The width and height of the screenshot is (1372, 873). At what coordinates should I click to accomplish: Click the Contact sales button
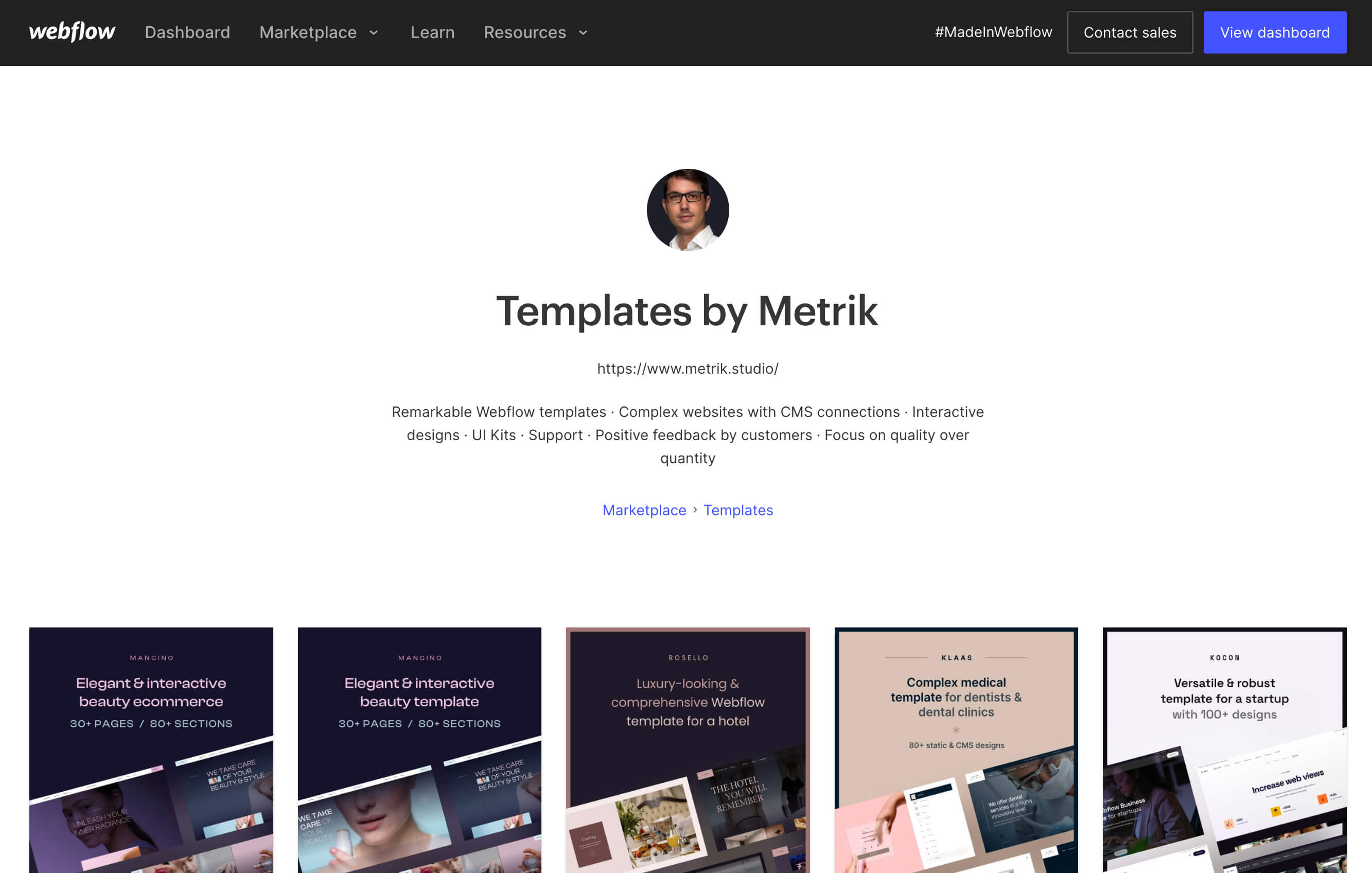click(1130, 32)
